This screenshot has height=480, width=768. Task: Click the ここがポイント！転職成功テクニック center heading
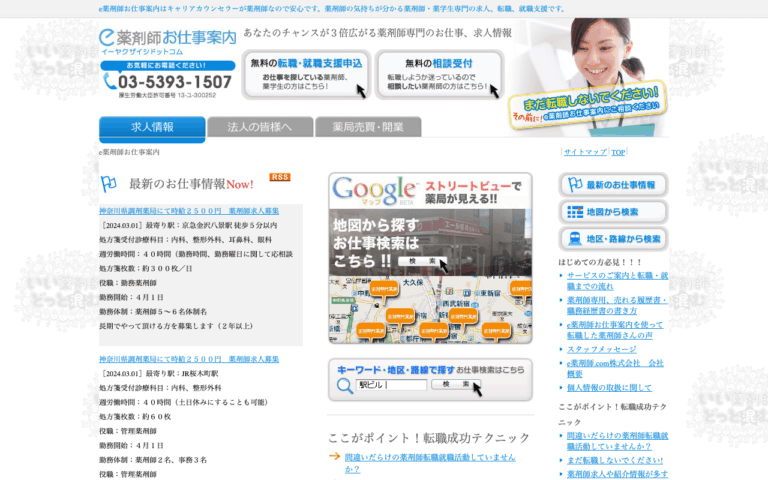[429, 438]
